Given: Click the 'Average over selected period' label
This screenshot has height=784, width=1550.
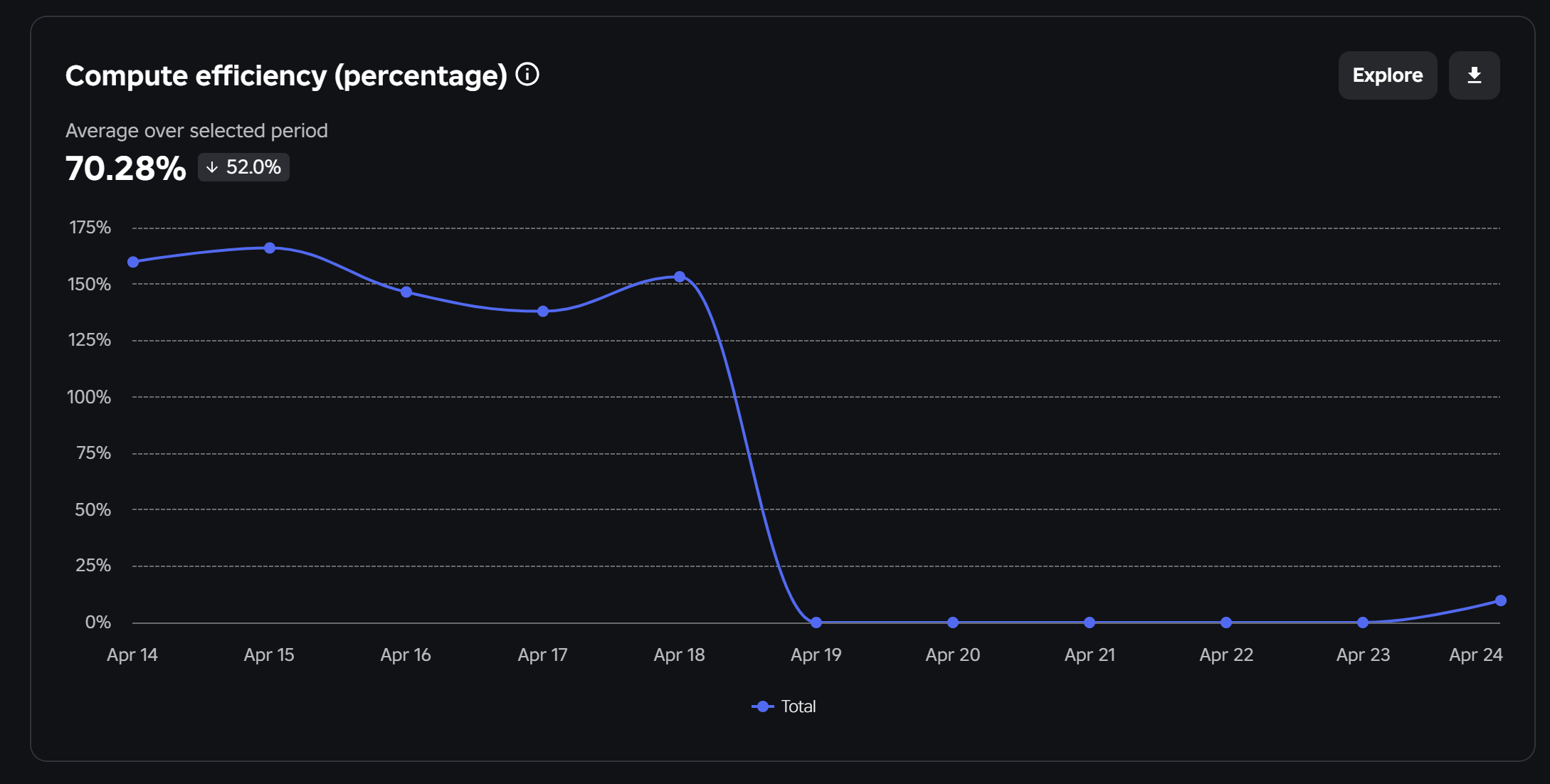Looking at the screenshot, I should point(196,131).
